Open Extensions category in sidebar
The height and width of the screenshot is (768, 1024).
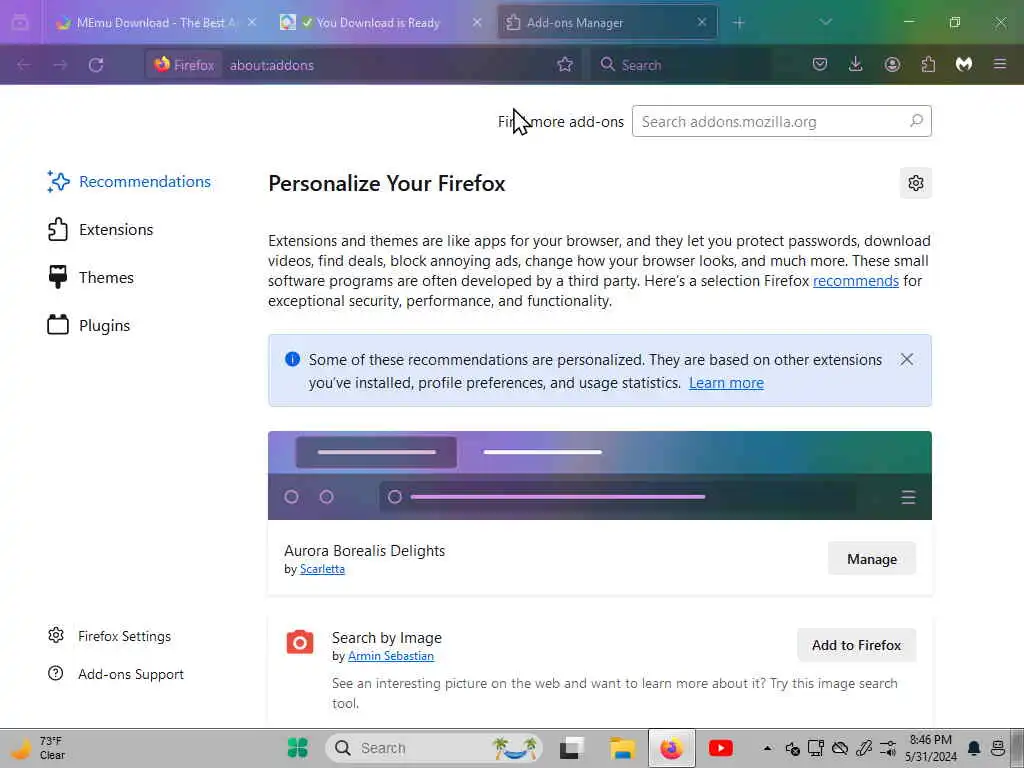click(x=101, y=230)
